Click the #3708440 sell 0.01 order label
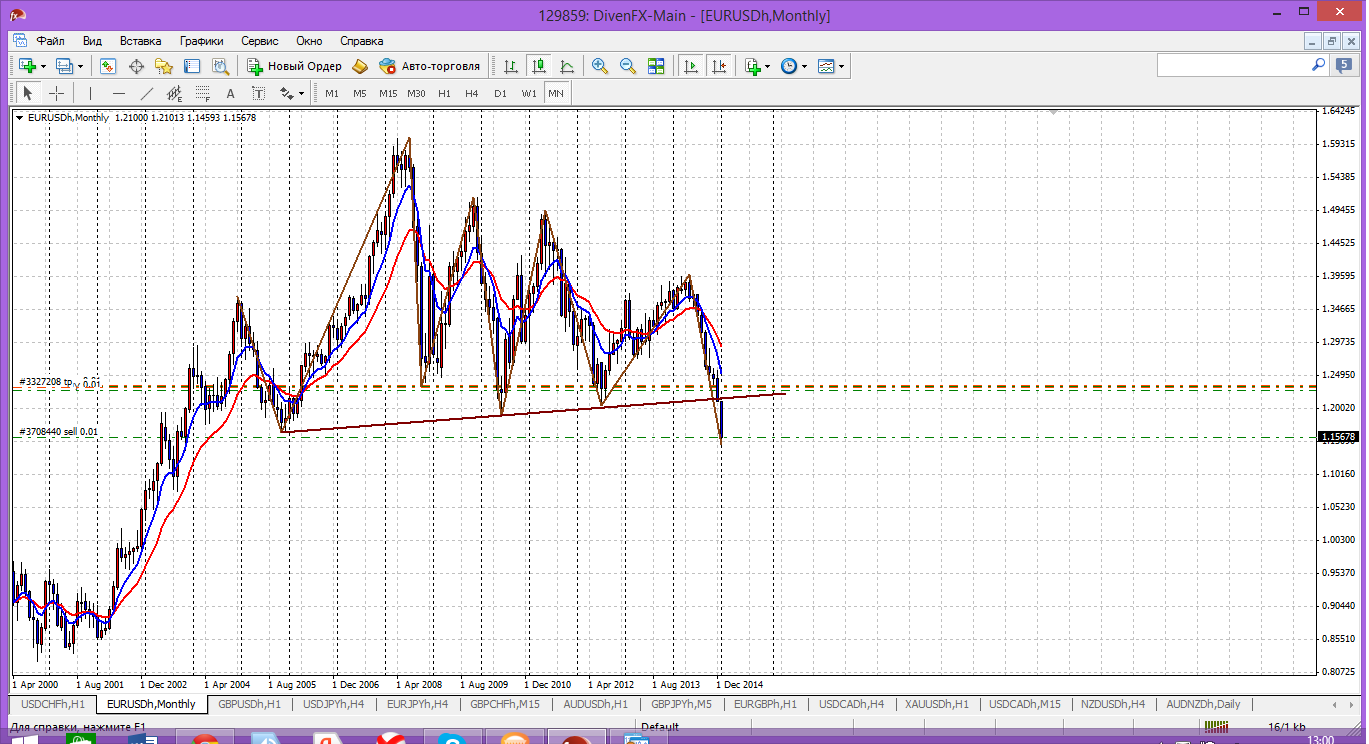1369x744 pixels. click(x=59, y=431)
